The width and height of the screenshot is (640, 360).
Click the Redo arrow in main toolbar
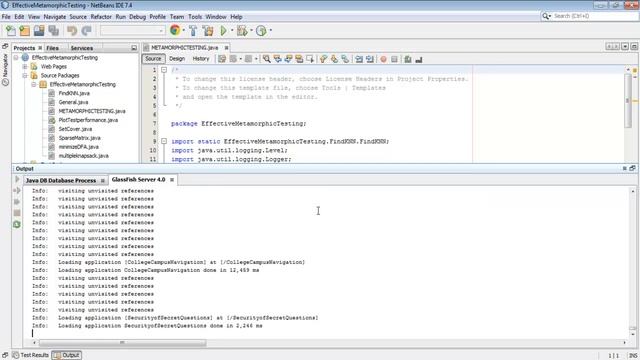pyautogui.click(x=87, y=31)
